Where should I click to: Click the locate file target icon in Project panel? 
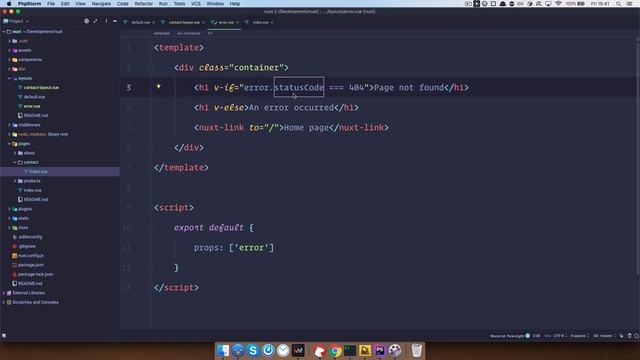click(87, 21)
